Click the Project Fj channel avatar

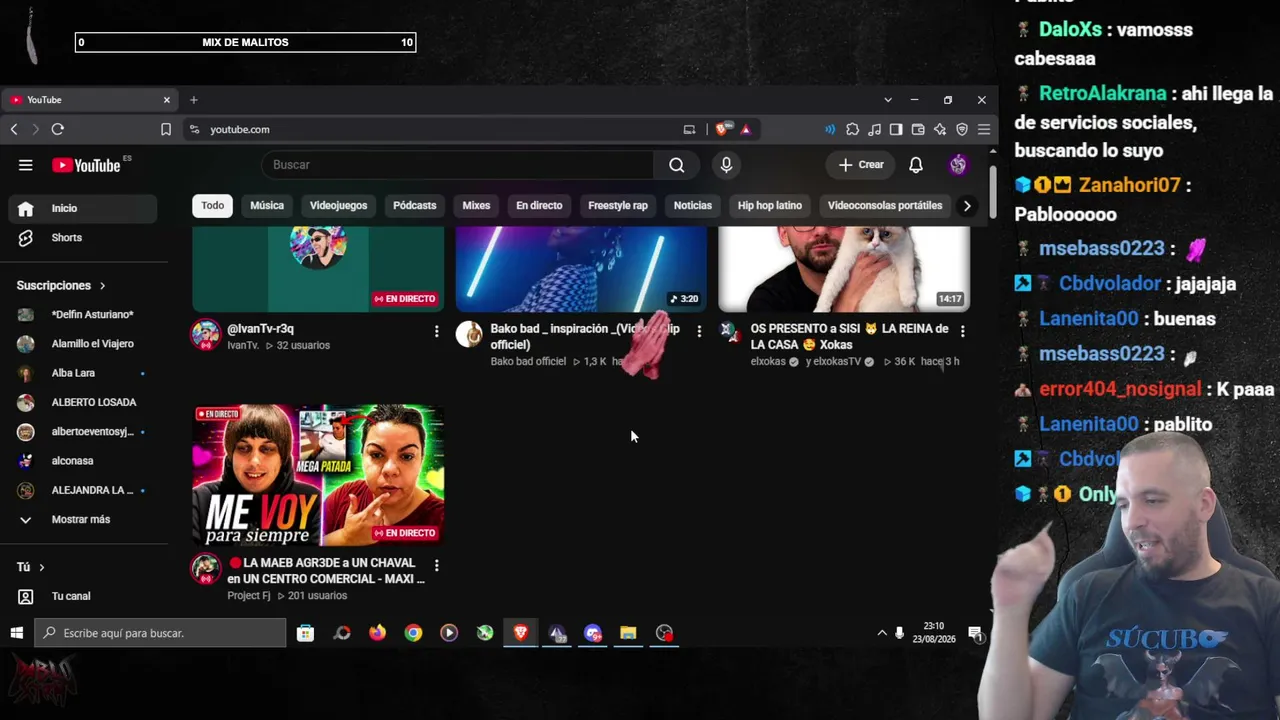click(206, 569)
